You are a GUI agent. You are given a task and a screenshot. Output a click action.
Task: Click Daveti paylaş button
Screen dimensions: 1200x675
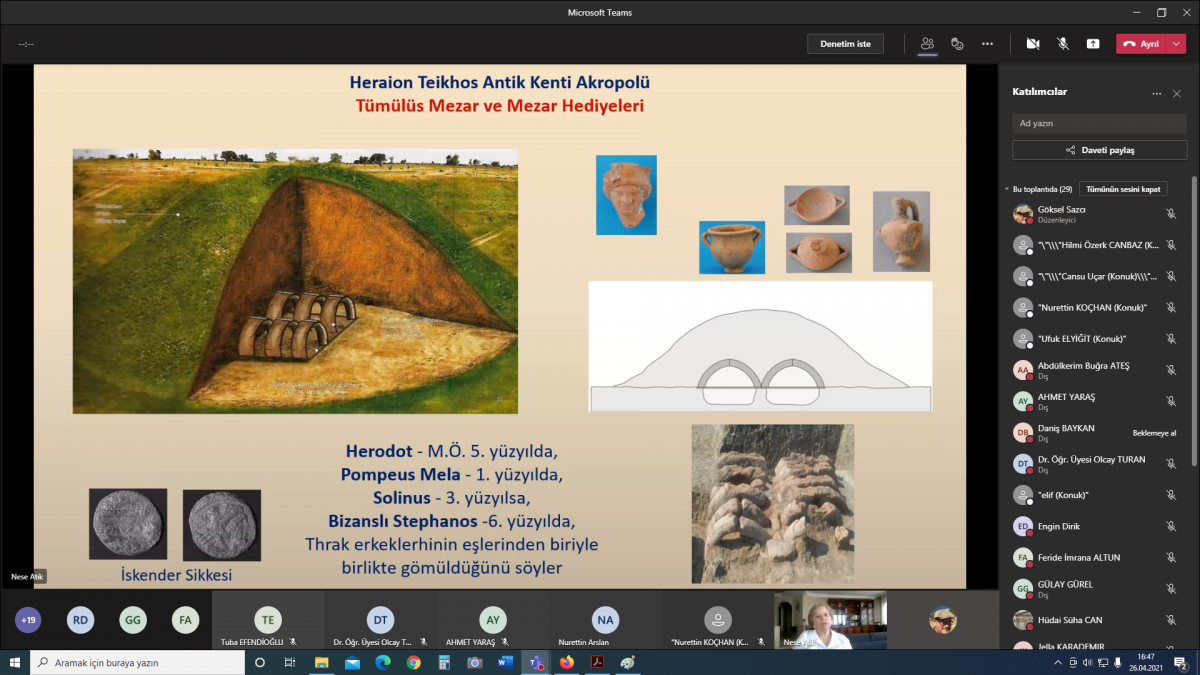[x=1099, y=150]
